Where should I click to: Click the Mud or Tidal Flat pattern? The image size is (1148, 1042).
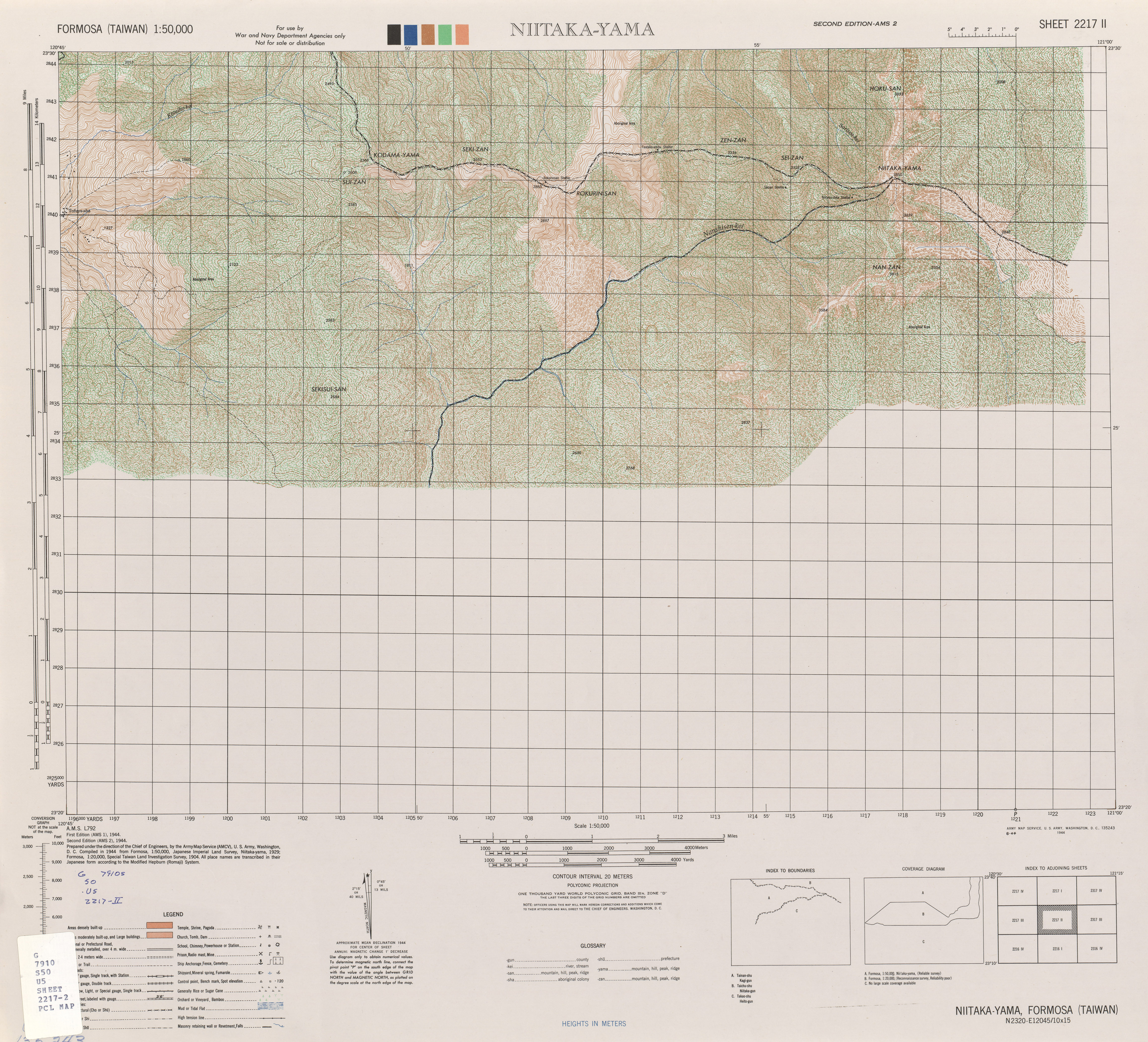tap(270, 1006)
